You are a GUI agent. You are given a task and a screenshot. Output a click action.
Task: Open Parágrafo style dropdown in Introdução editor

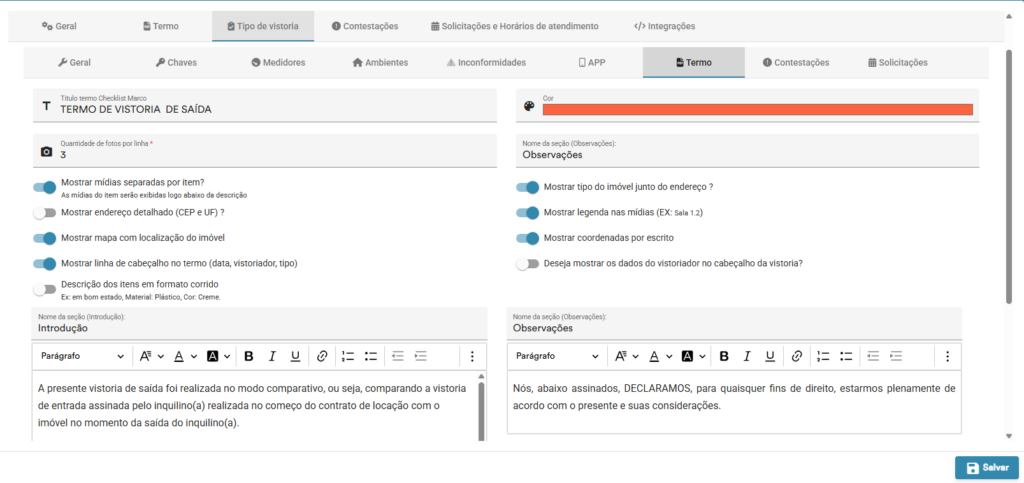pyautogui.click(x=82, y=356)
